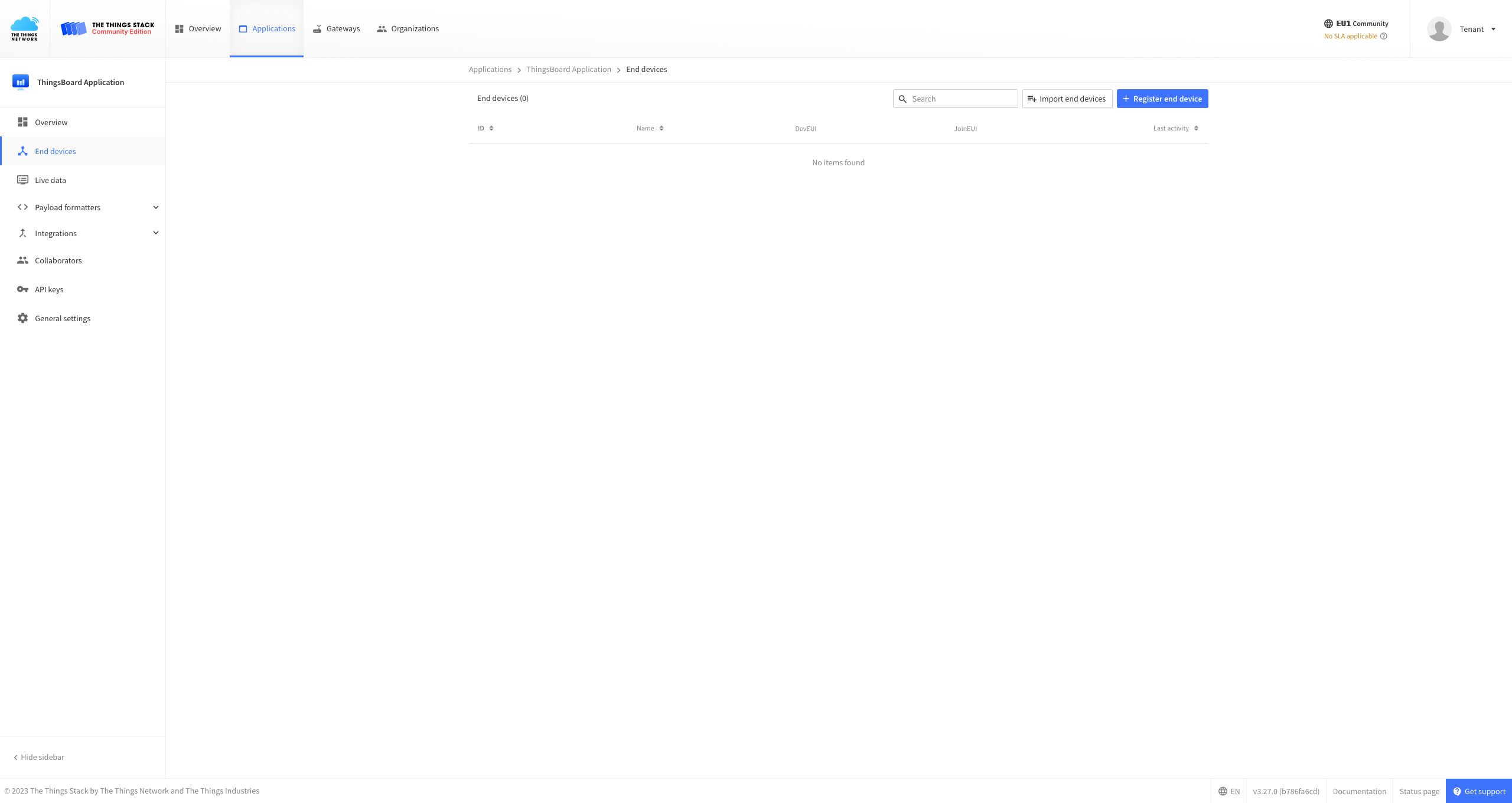Screen dimensions: 1512x803
Task: Click the ThingsBoard Application icon in sidebar
Action: [x=21, y=82]
